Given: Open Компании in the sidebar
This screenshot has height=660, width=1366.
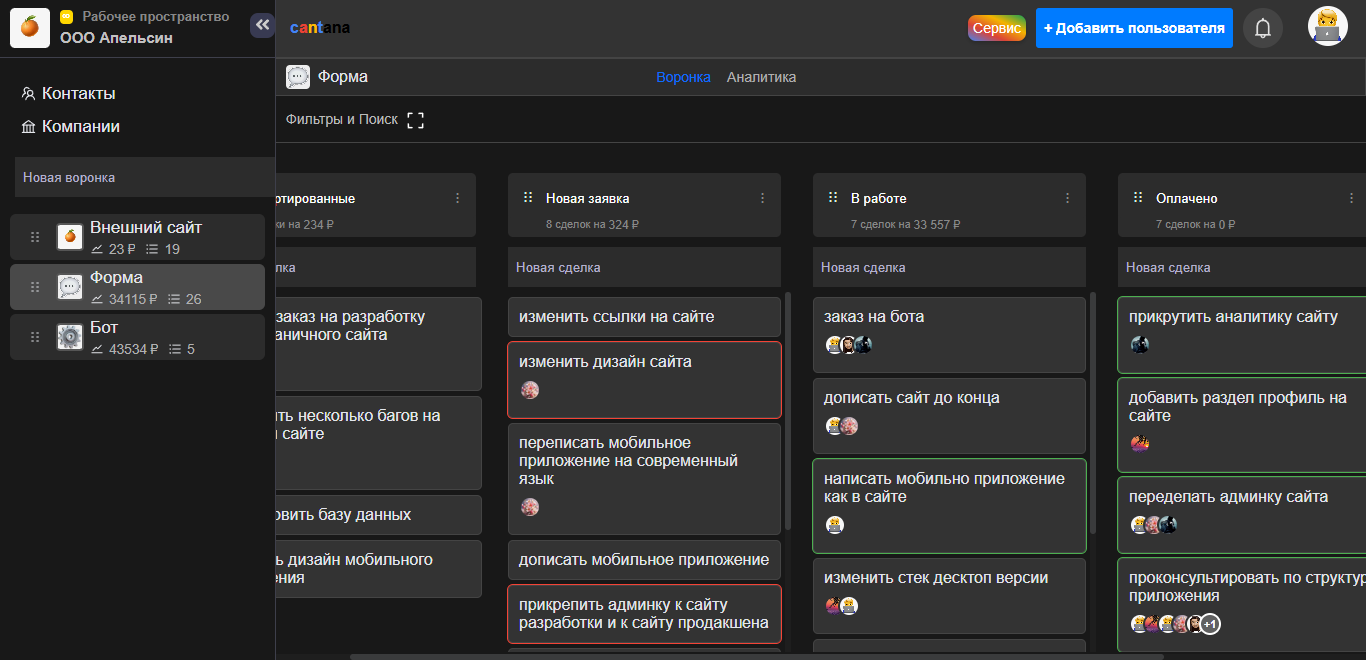Looking at the screenshot, I should pyautogui.click(x=81, y=127).
